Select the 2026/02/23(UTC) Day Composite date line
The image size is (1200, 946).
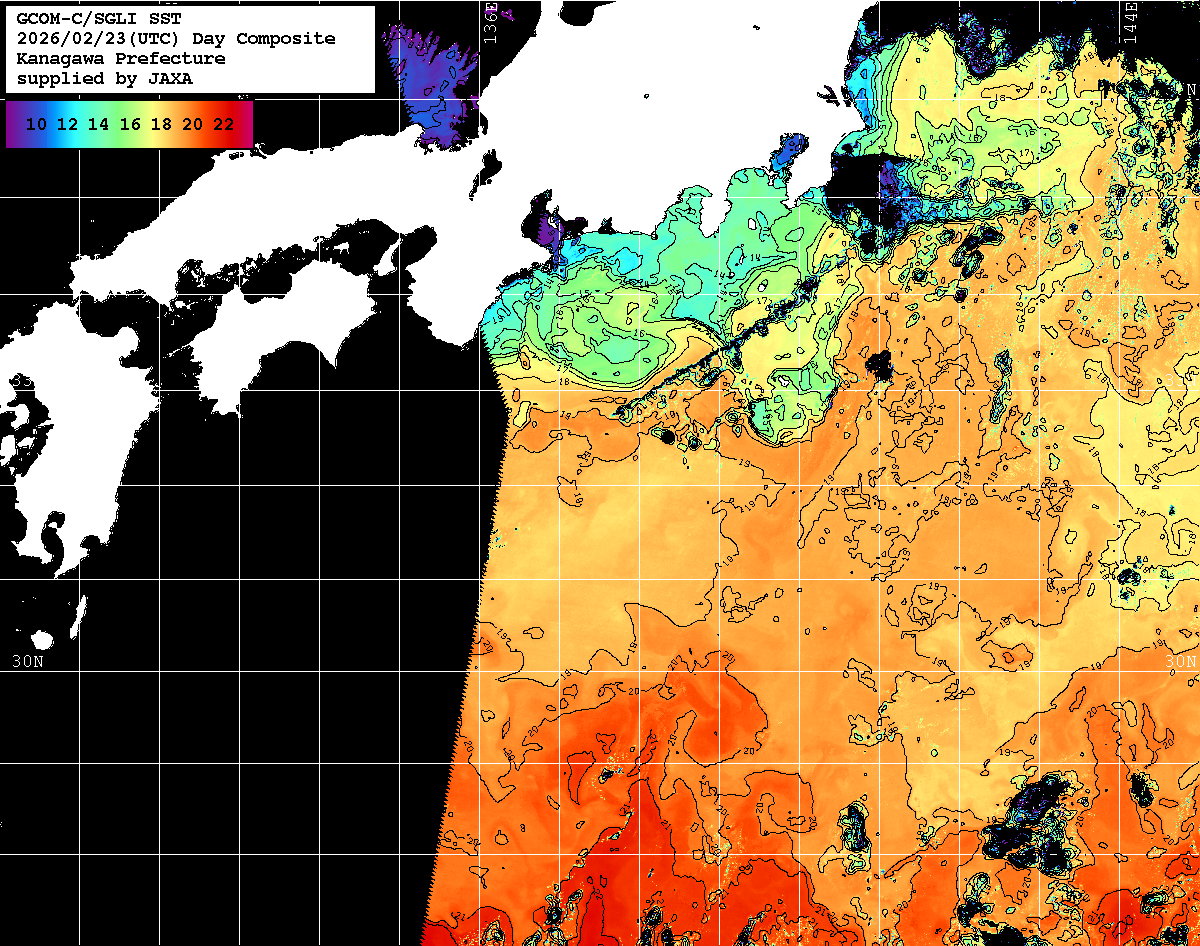coord(175,39)
